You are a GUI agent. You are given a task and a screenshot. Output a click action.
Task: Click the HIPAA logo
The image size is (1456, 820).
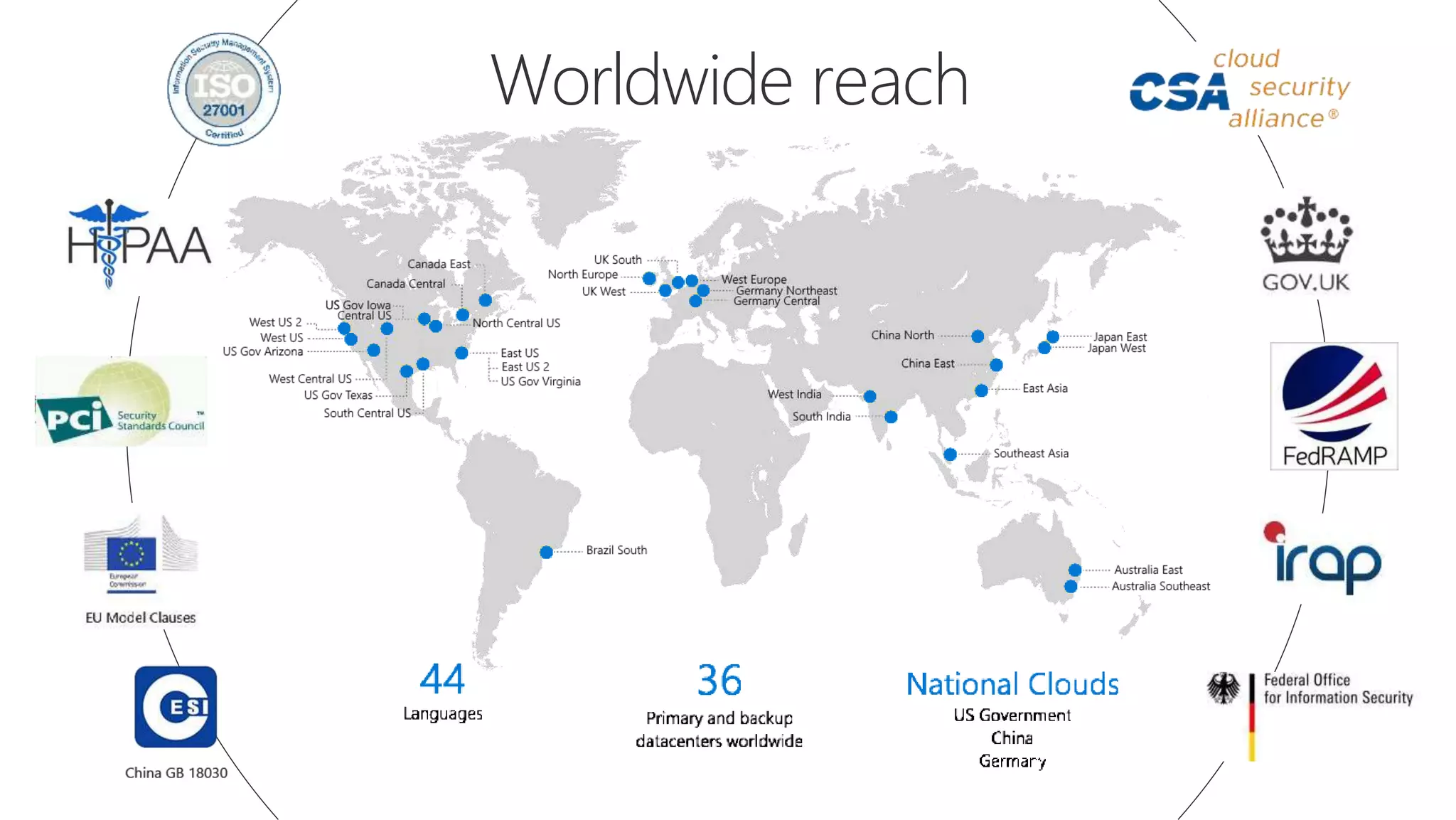[x=139, y=244]
